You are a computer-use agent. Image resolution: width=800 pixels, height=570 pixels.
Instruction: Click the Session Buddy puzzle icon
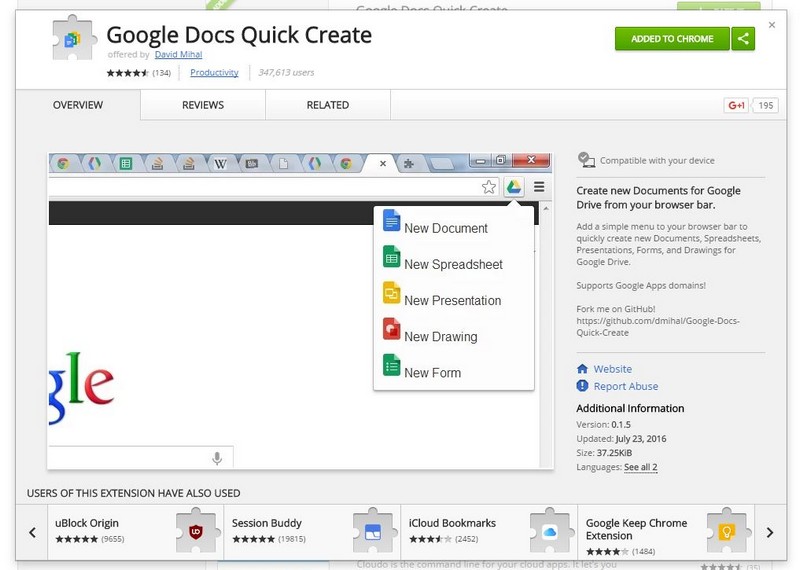(373, 531)
